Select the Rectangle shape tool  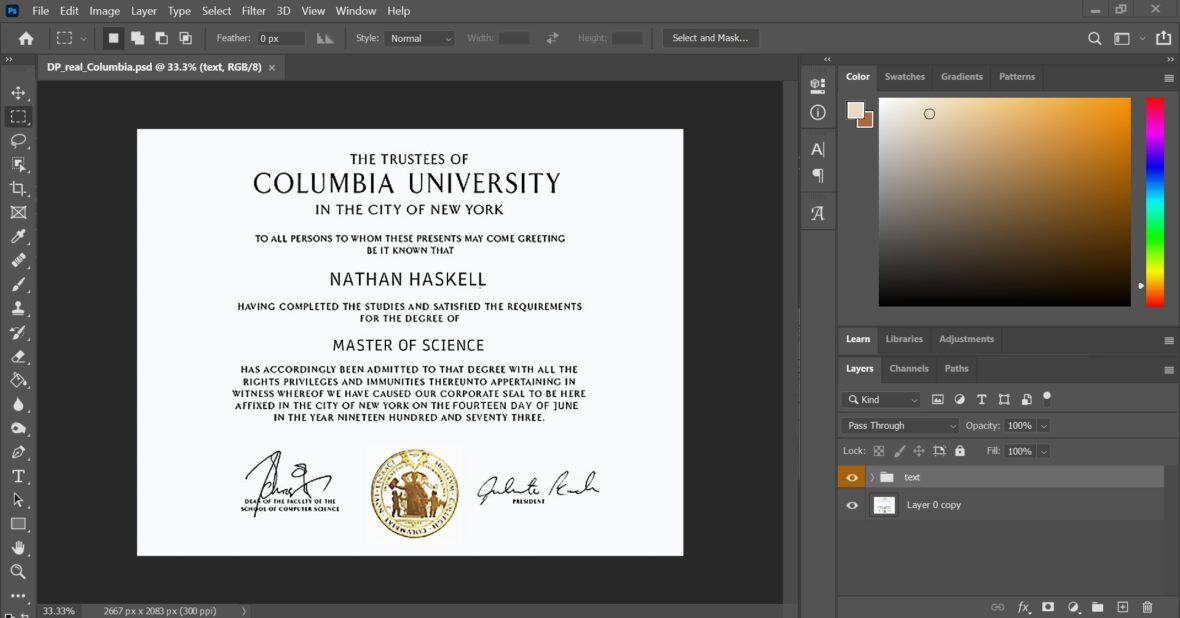pyautogui.click(x=18, y=524)
